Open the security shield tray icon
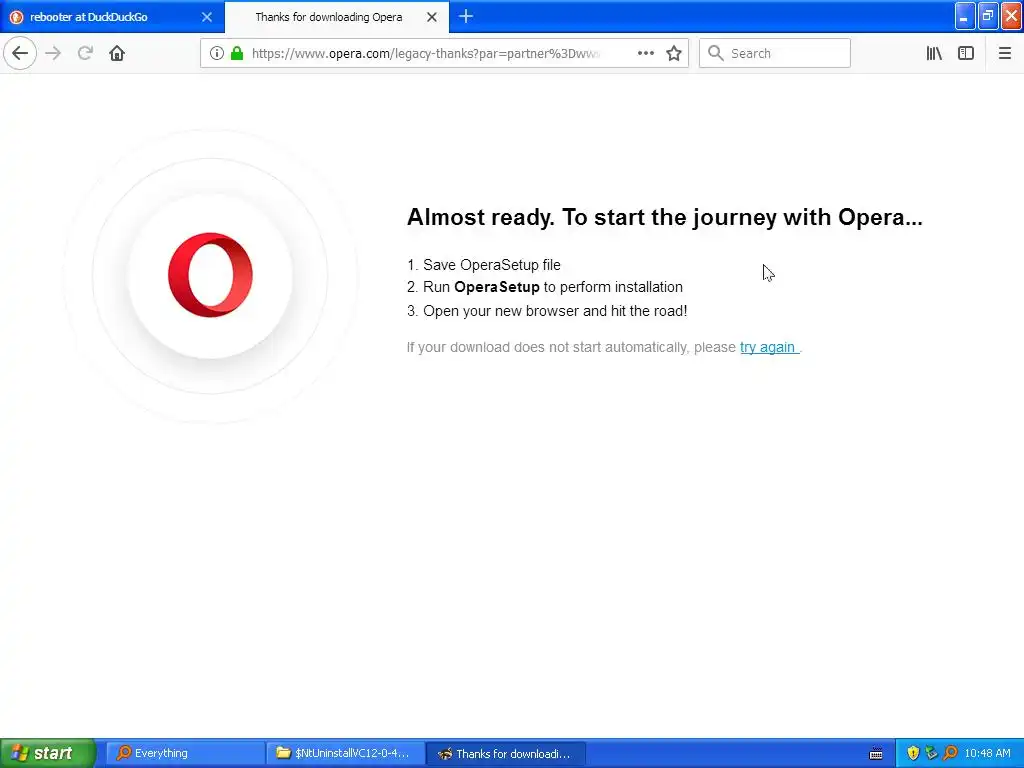This screenshot has width=1024, height=768. [x=913, y=753]
